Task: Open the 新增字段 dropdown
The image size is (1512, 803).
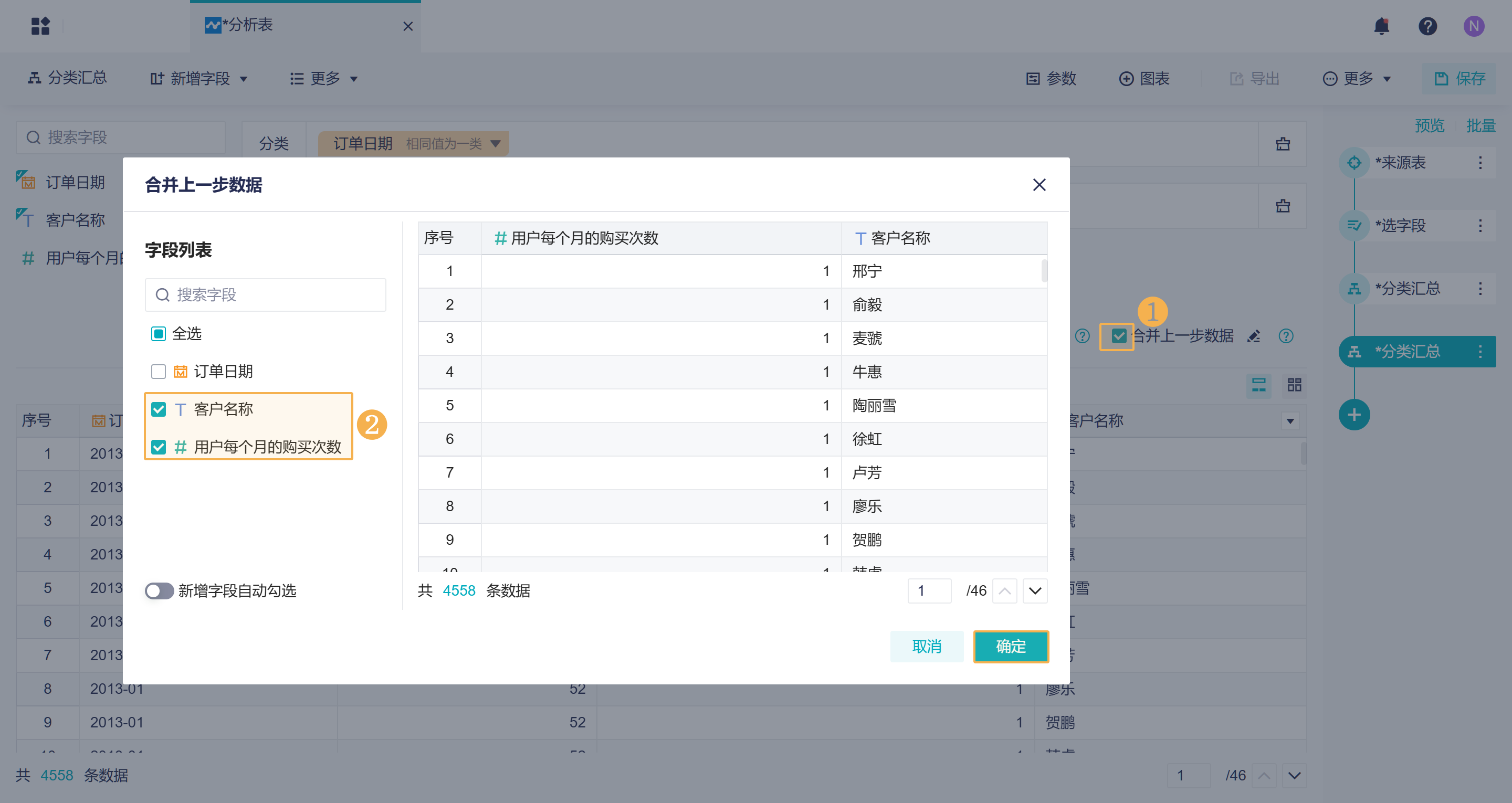Action: 199,78
